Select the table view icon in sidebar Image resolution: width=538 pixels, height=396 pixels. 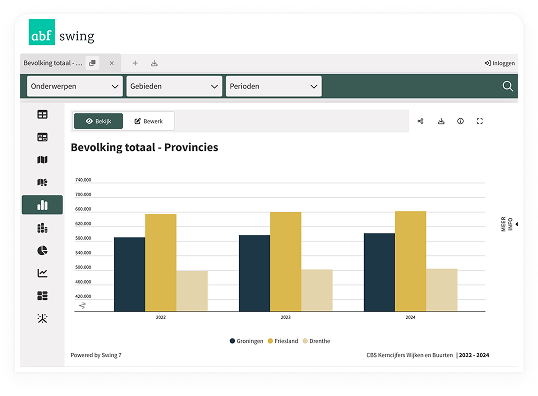coord(42,114)
